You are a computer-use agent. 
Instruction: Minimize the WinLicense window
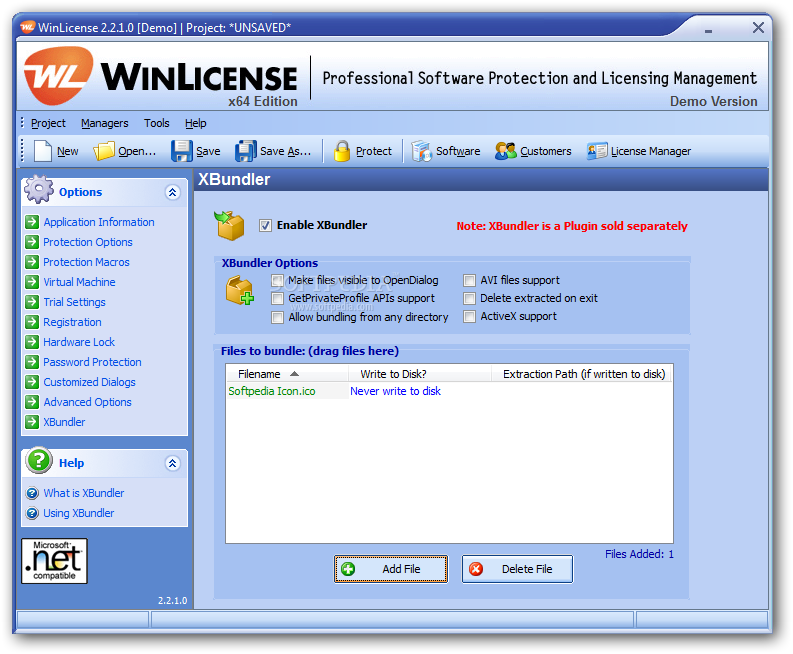coord(709,30)
